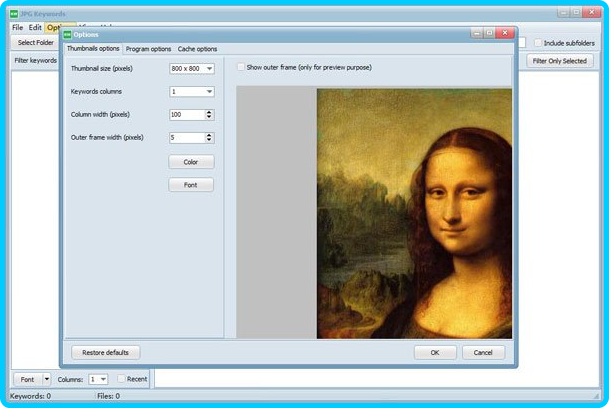The height and width of the screenshot is (408, 609).
Task: Open the Options menu in main window
Action: 53,28
